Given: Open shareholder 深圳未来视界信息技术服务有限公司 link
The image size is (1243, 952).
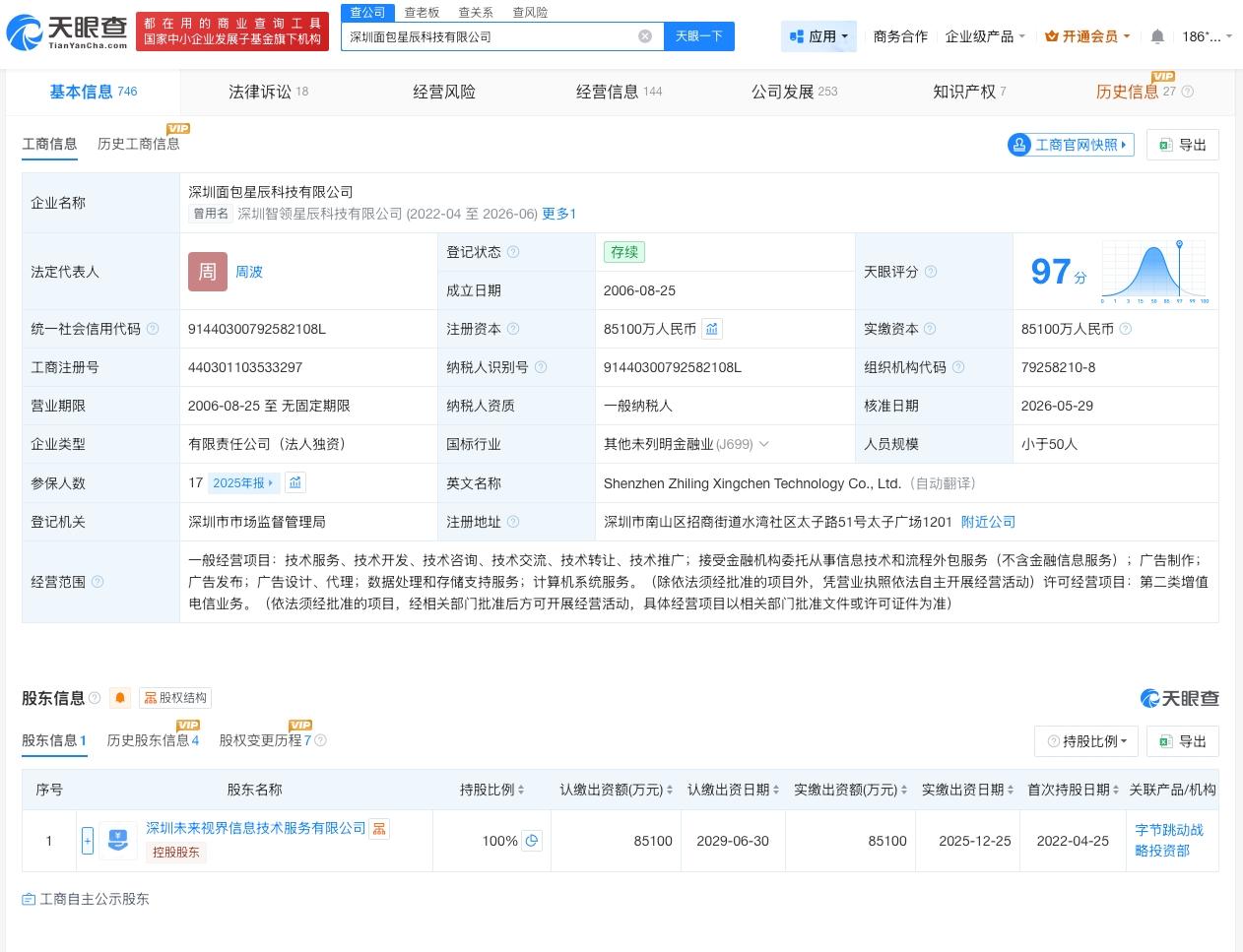Looking at the screenshot, I should point(256,828).
